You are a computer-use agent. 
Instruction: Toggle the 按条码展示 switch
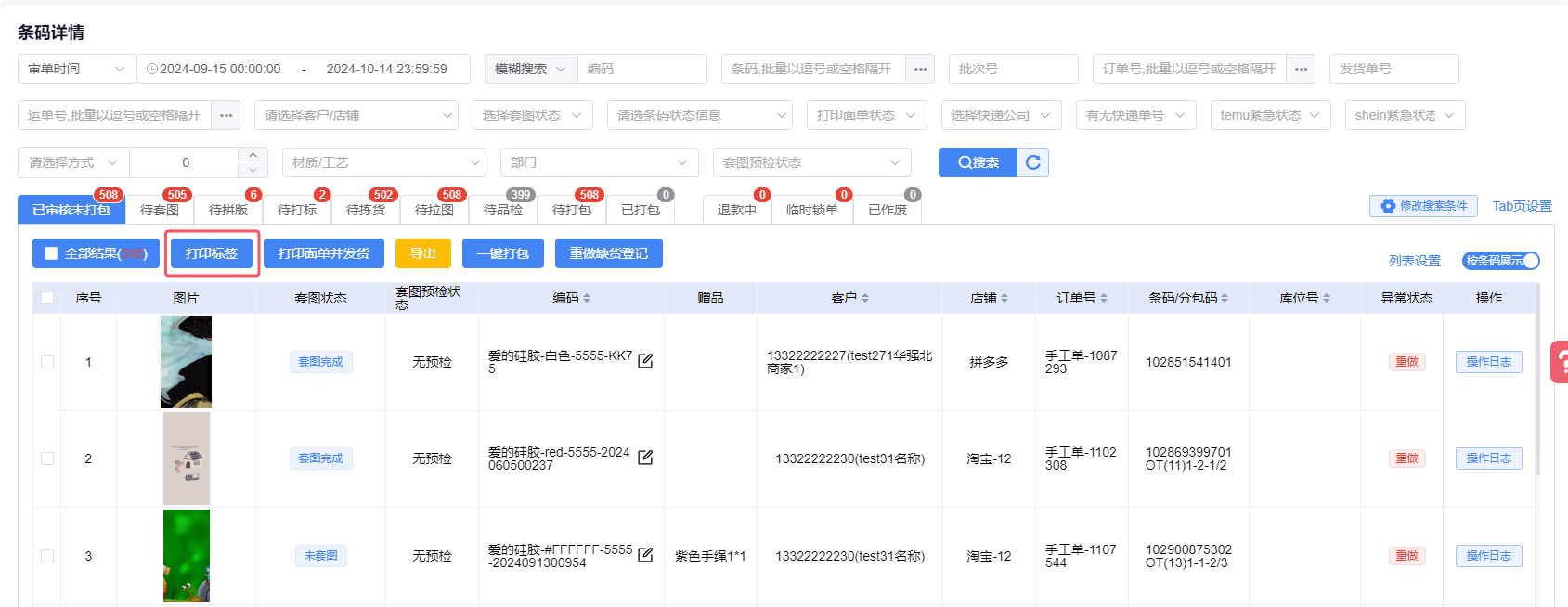click(1500, 261)
